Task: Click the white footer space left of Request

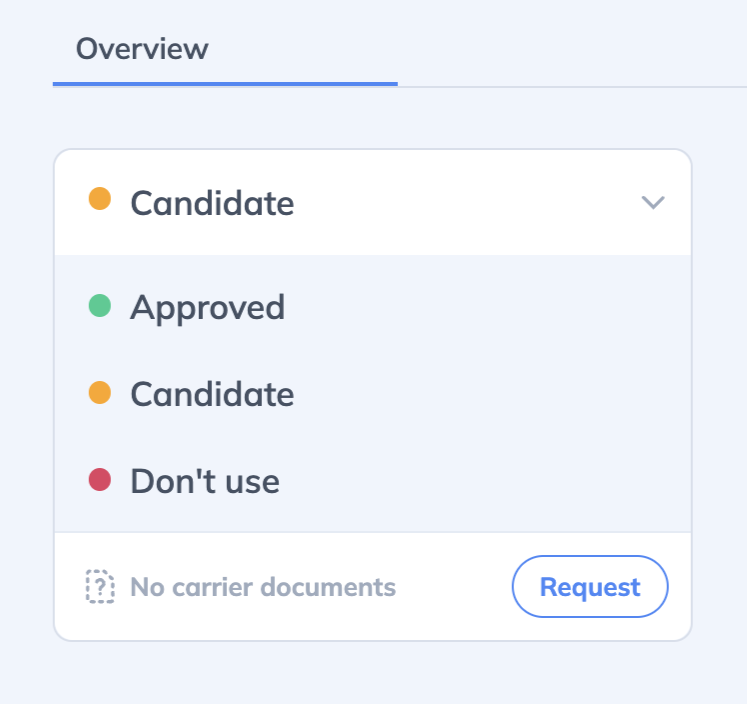Action: (x=453, y=587)
